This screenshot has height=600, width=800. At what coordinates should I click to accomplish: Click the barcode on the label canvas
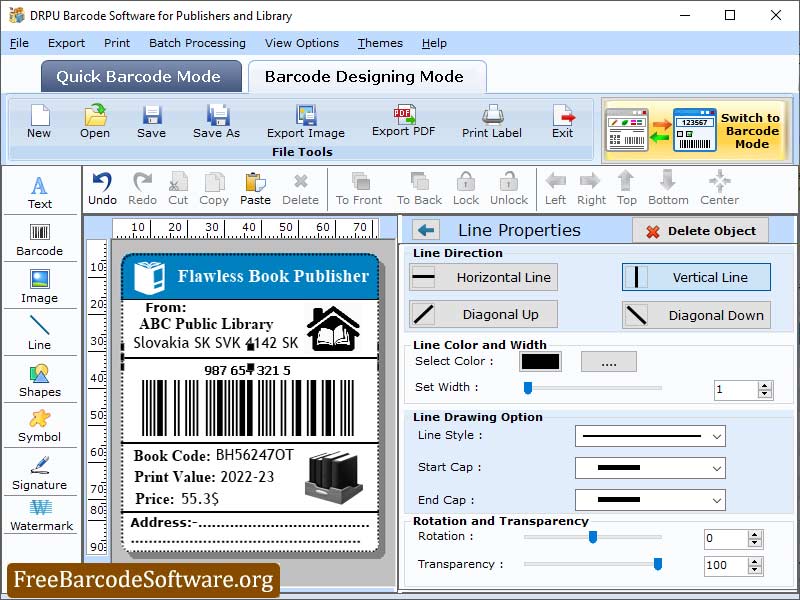(x=247, y=408)
